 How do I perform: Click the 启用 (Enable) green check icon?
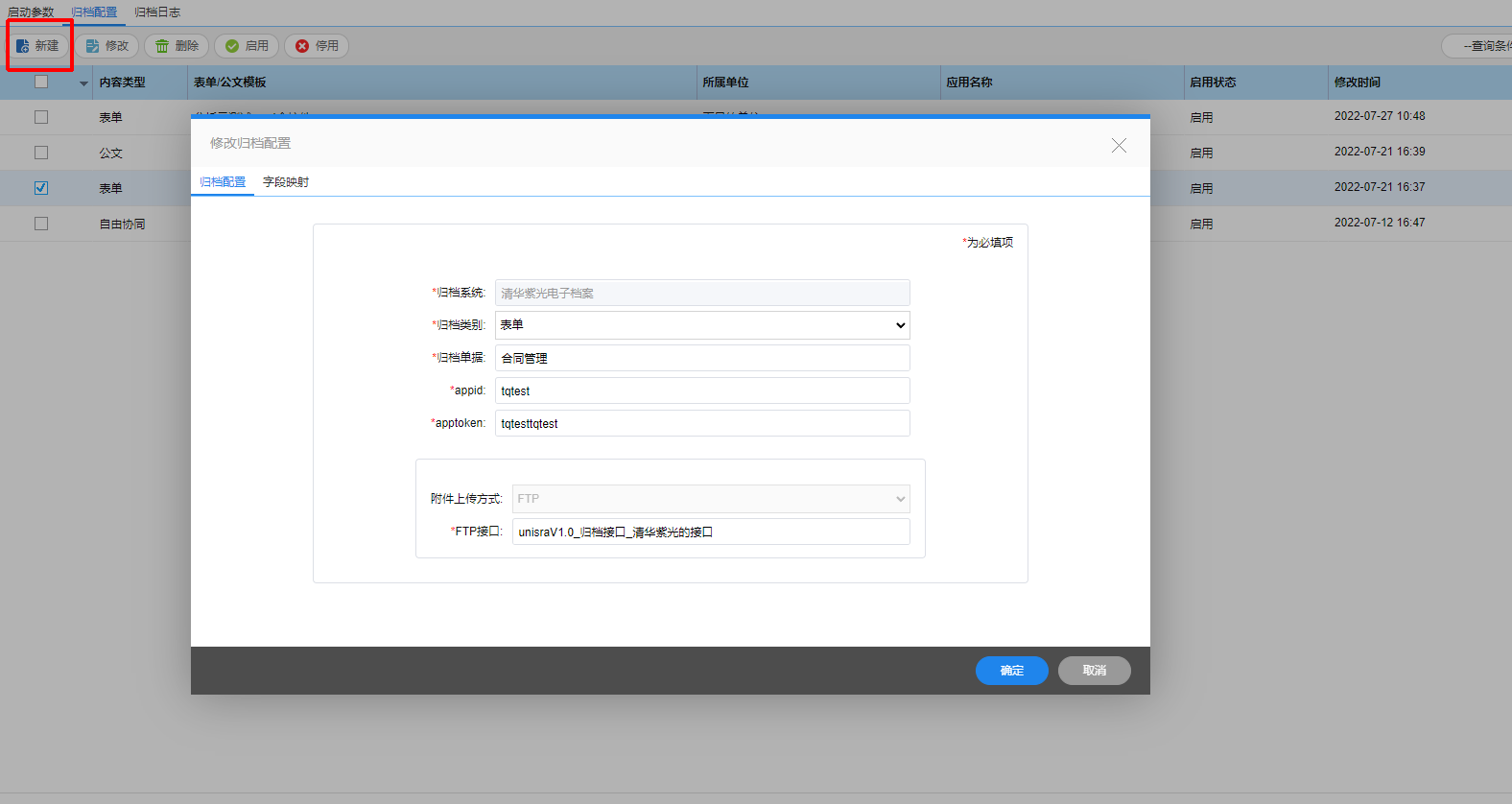point(232,46)
